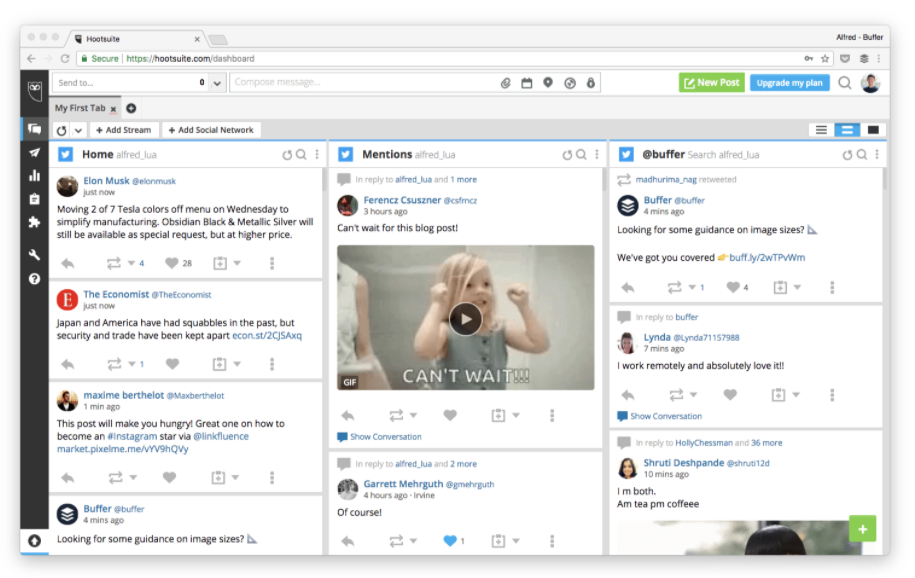Like the Elon Musk tweet
The image size is (915, 578).
click(x=172, y=263)
